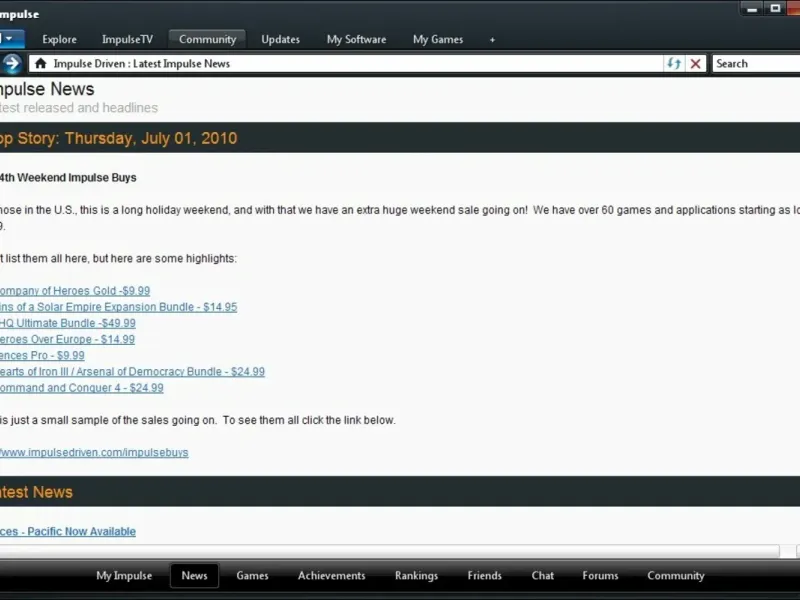
Task: View the Rankings section
Action: 416,576
